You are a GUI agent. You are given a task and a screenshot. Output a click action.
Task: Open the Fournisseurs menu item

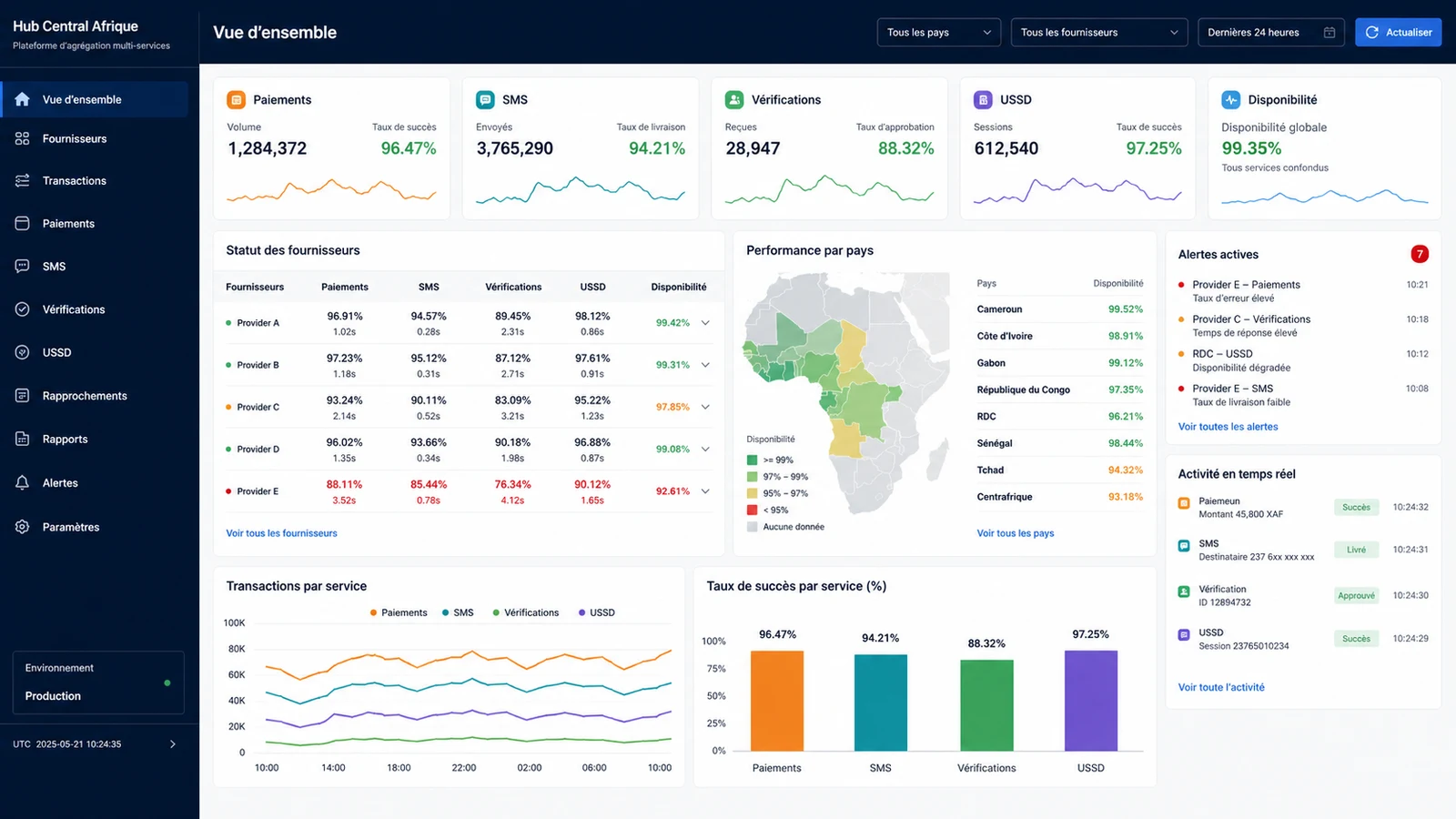click(x=95, y=138)
